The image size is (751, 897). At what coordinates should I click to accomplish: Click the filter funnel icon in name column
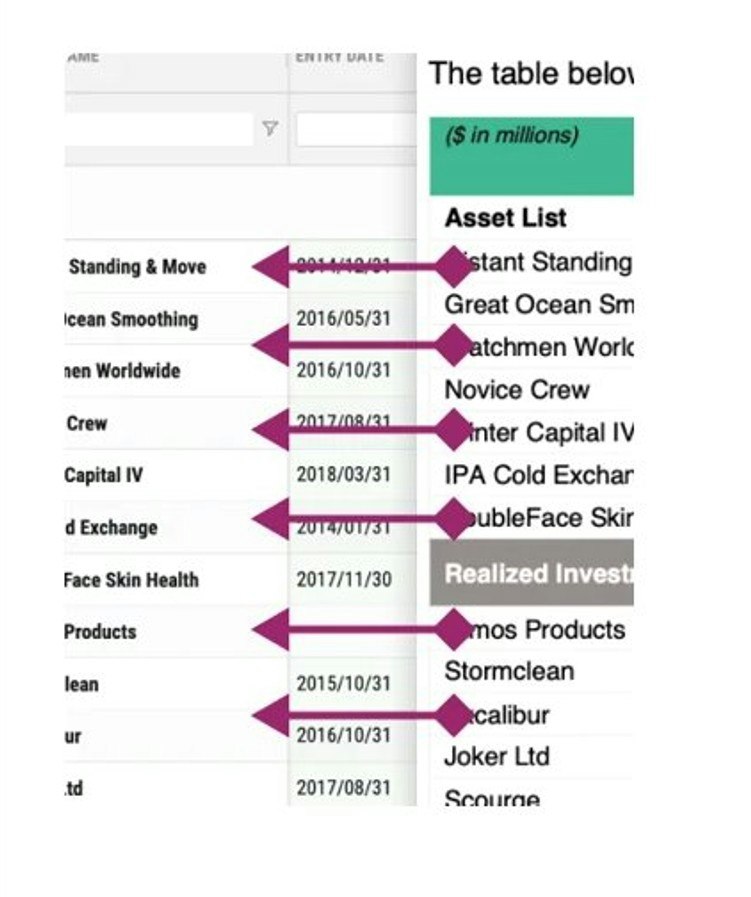pyautogui.click(x=270, y=128)
